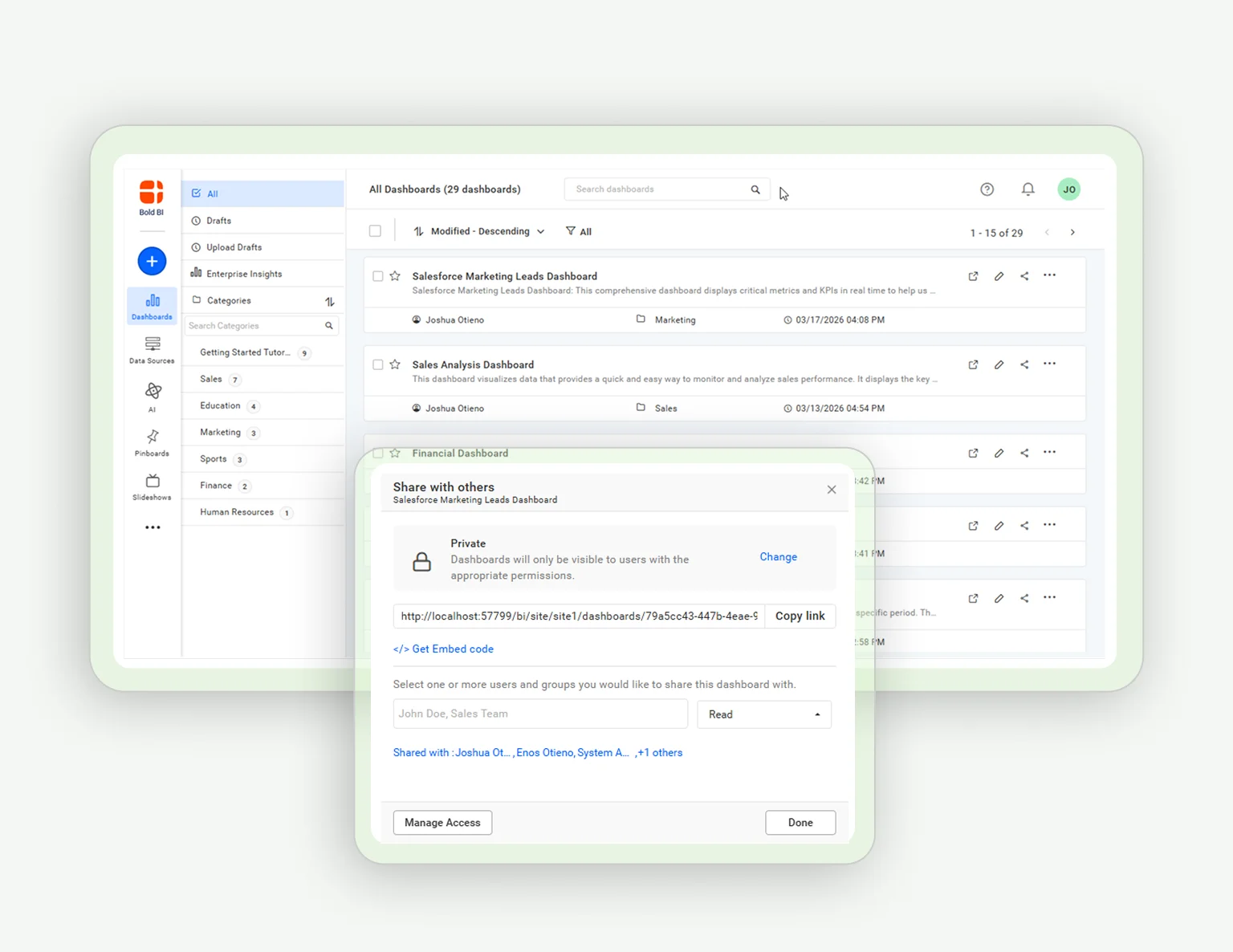Click the Shared with users link
This screenshot has height=952, width=1233.
tap(538, 753)
